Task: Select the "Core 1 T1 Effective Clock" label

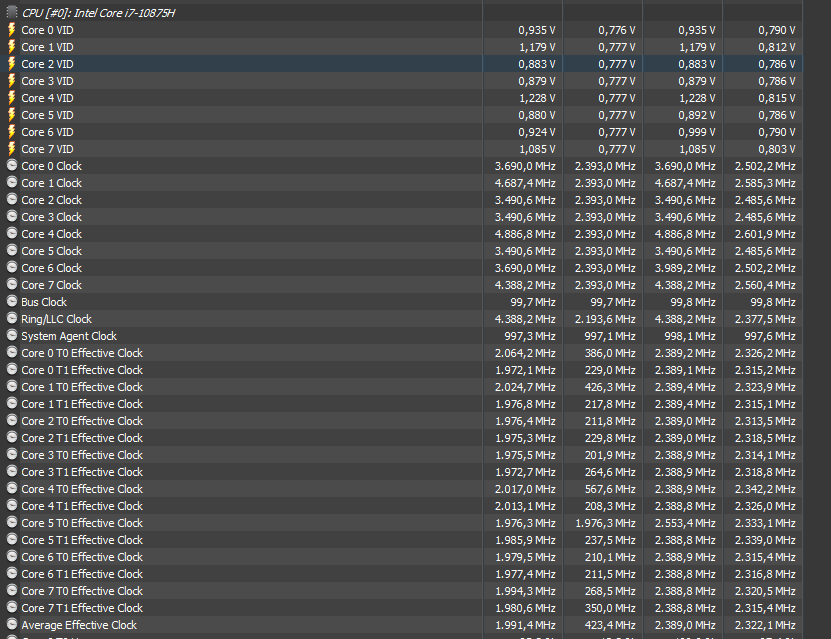Action: pyautogui.click(x=82, y=404)
